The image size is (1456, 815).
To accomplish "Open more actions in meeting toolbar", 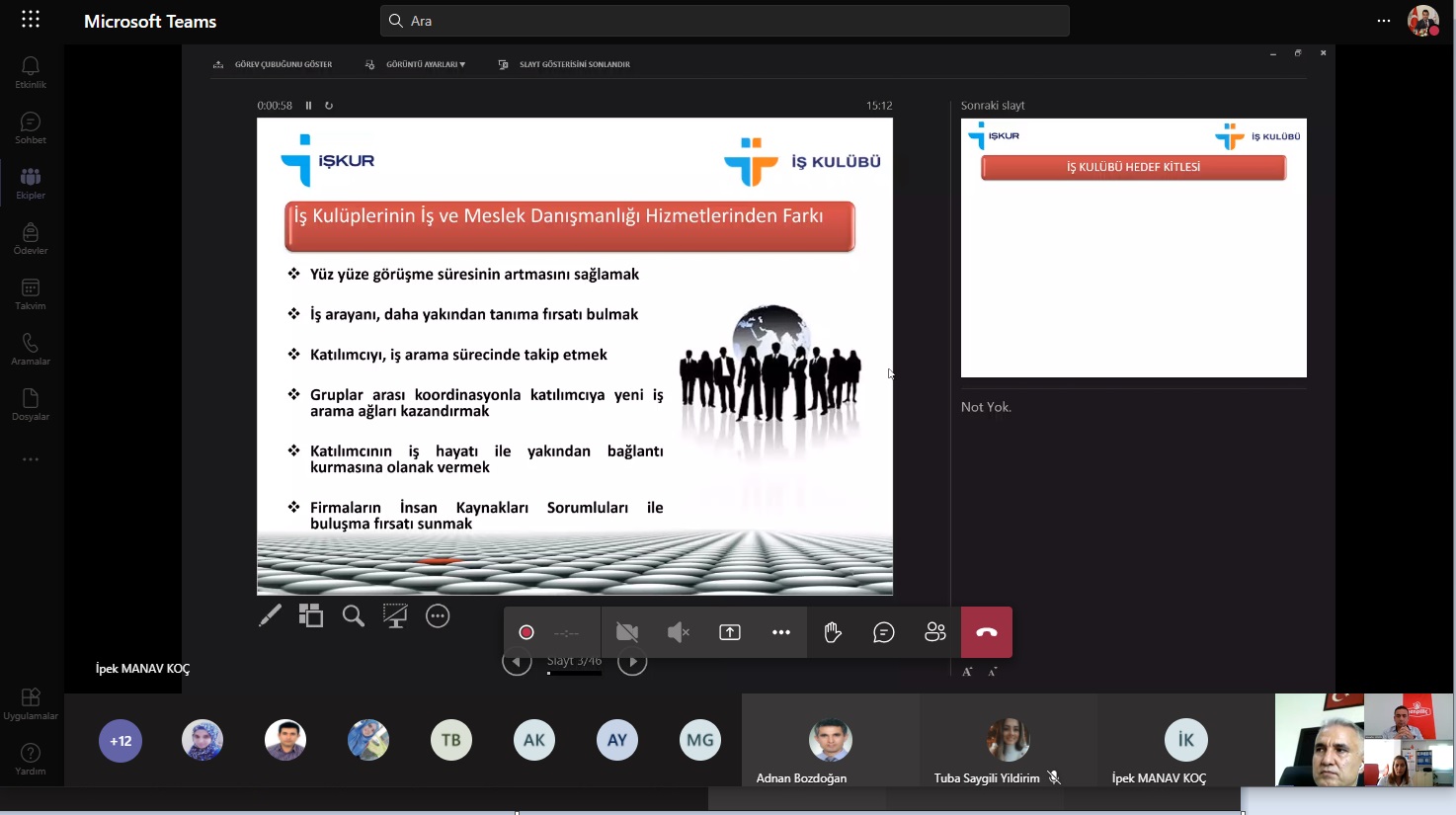I will [781, 632].
